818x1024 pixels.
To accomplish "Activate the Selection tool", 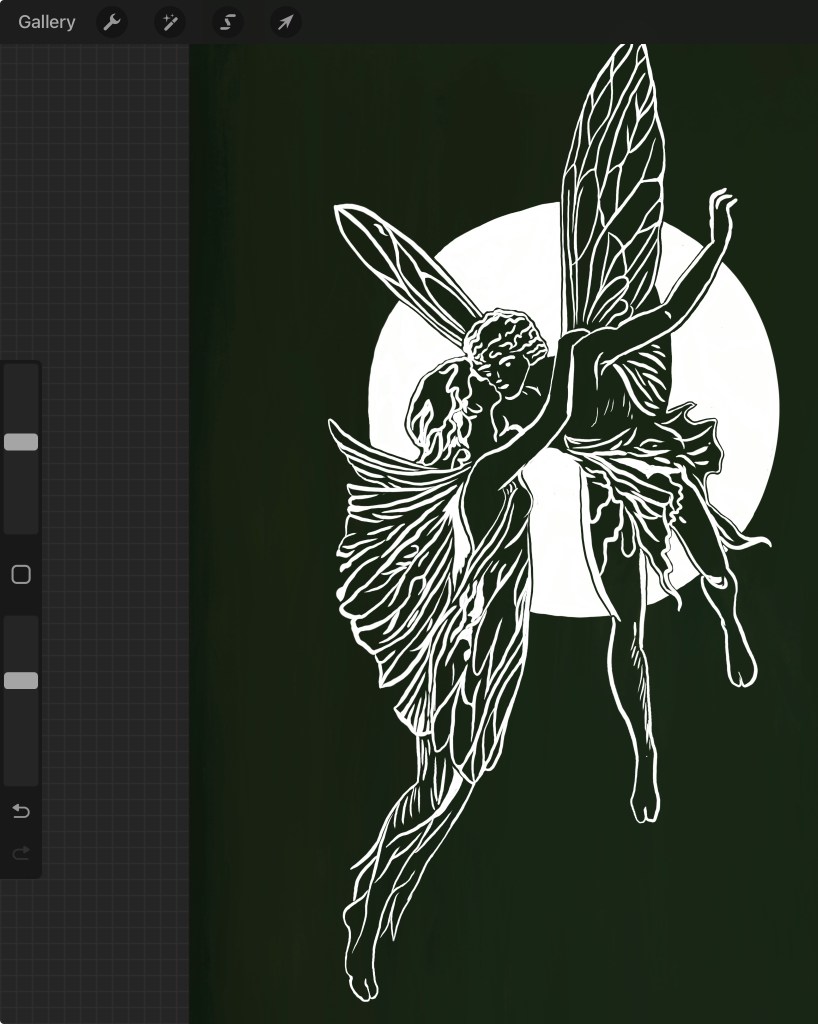I will point(227,22).
